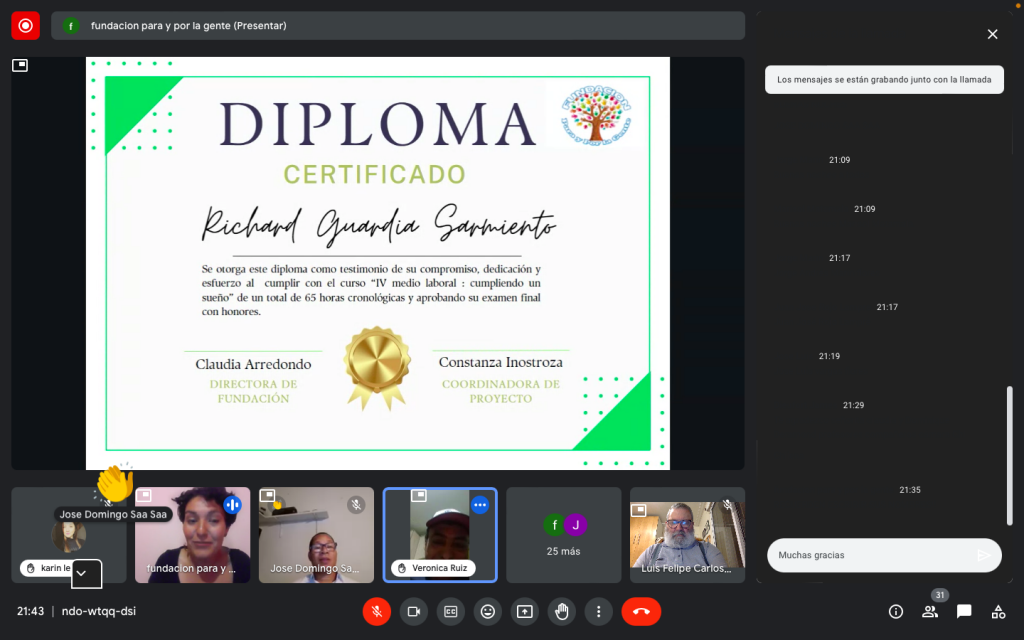
Task: Open the emoji reactions picker
Action: pyautogui.click(x=487, y=611)
